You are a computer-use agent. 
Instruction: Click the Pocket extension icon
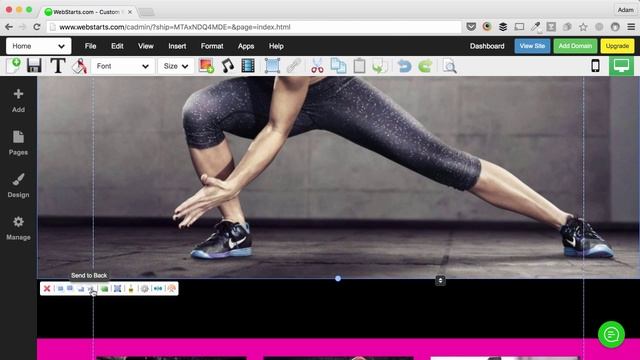tap(471, 27)
